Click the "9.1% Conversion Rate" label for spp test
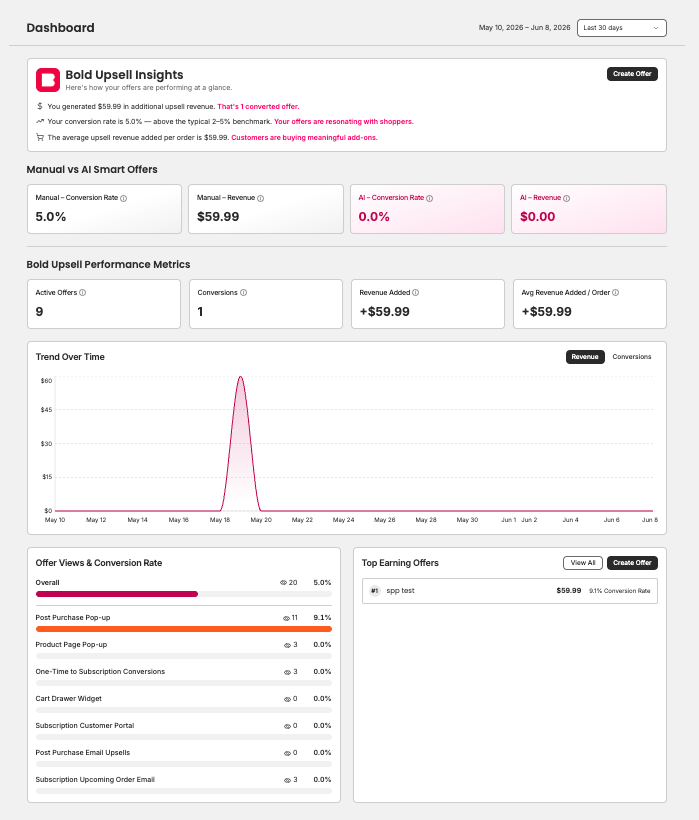This screenshot has height=820, width=699. click(620, 591)
